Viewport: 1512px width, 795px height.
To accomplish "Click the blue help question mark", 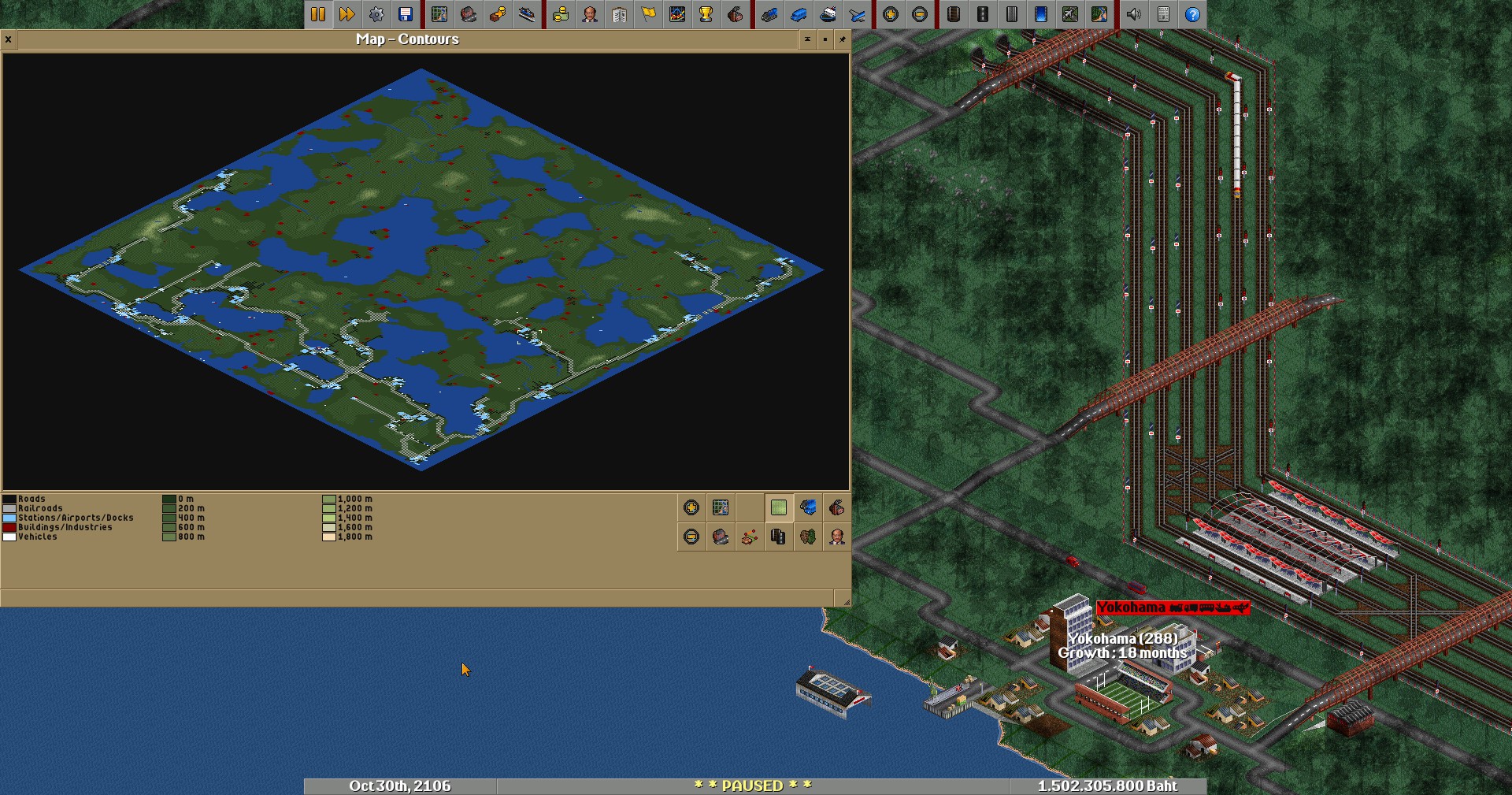I will pos(1192,14).
